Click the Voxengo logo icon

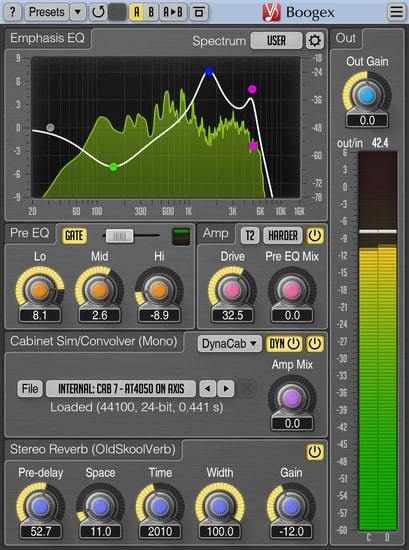(271, 12)
